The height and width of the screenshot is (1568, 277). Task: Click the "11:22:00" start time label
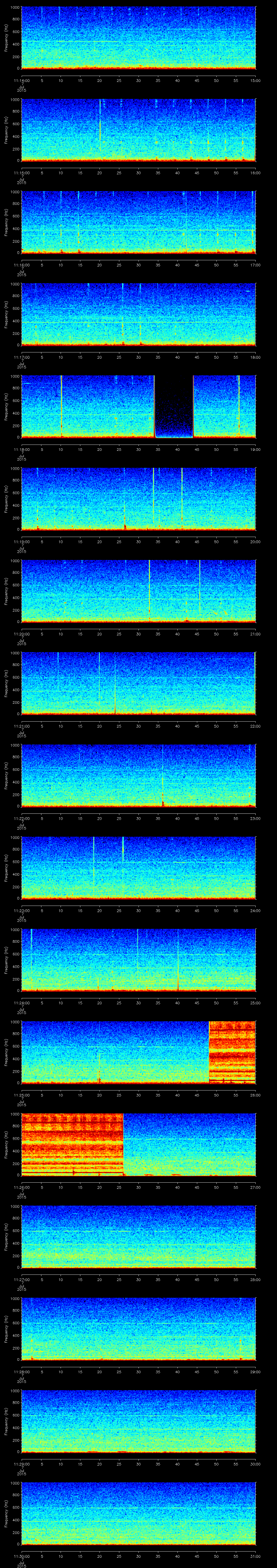[x=21, y=819]
